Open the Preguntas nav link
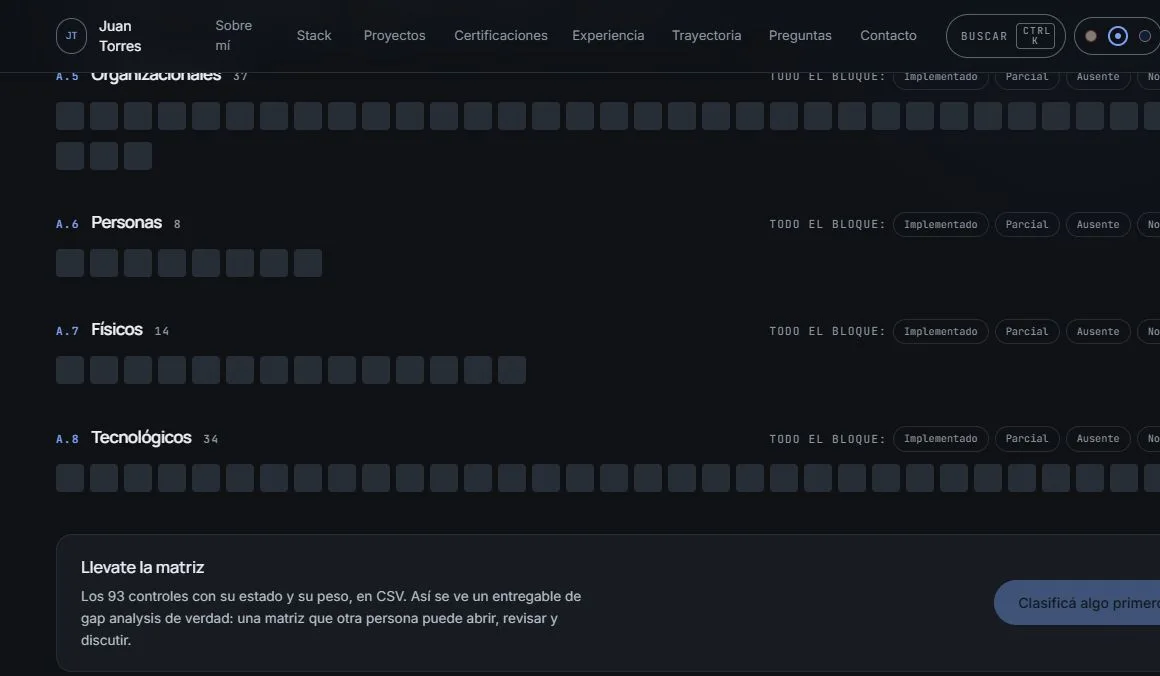Image resolution: width=1160 pixels, height=676 pixels. pos(800,36)
